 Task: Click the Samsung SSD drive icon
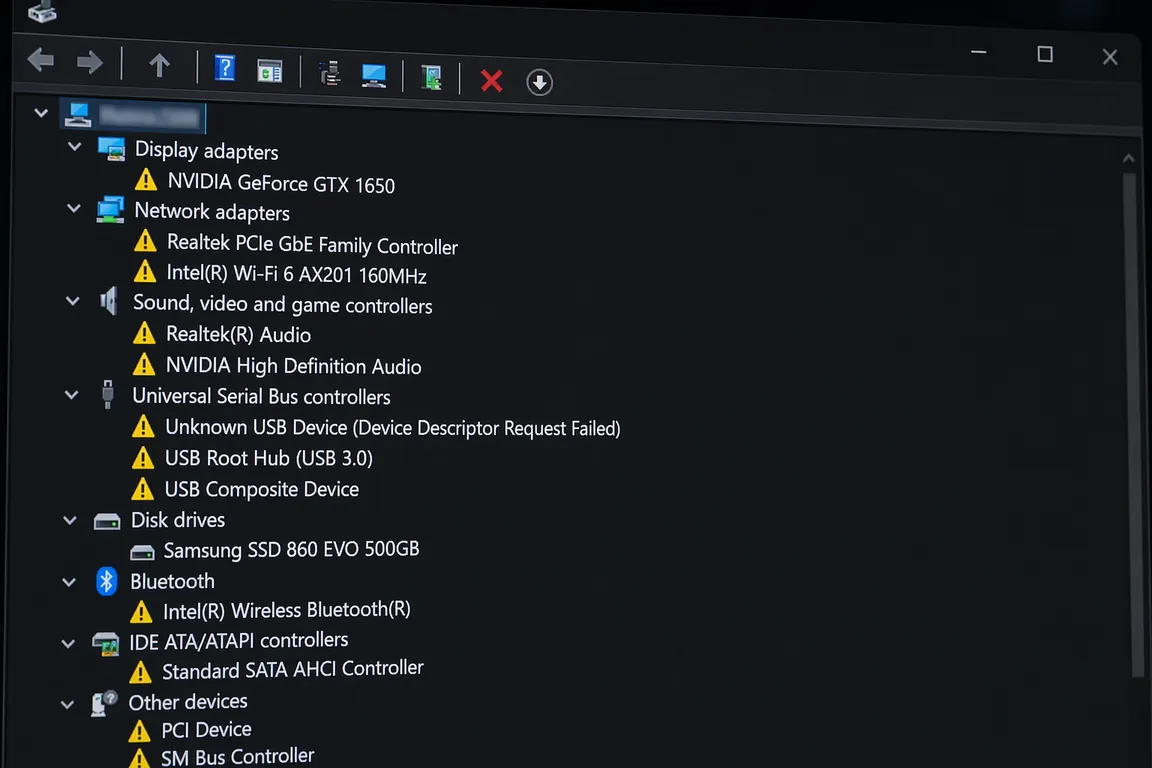click(x=142, y=551)
